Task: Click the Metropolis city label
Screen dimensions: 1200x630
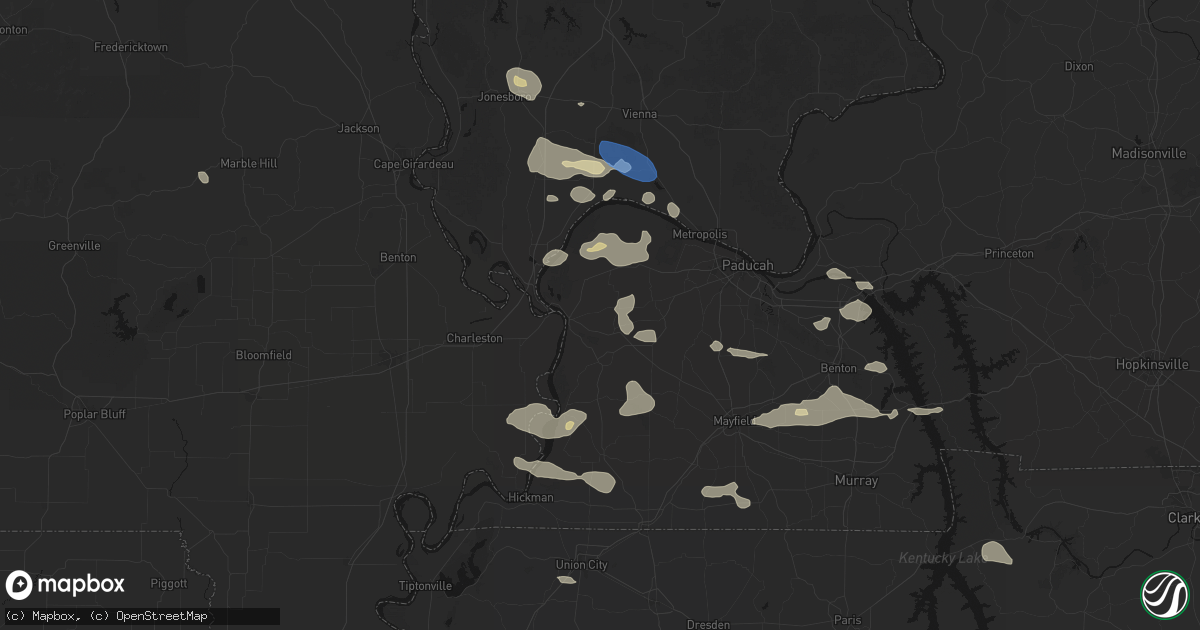Action: (x=700, y=234)
